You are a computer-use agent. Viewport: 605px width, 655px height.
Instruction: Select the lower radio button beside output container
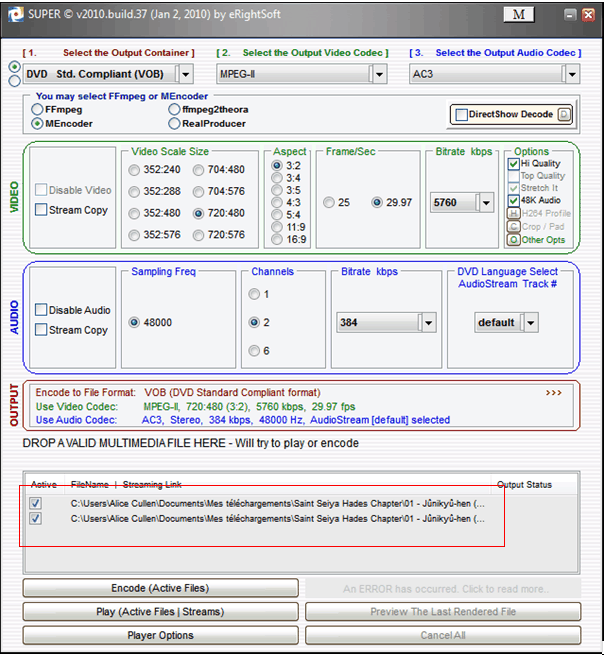pos(15,81)
